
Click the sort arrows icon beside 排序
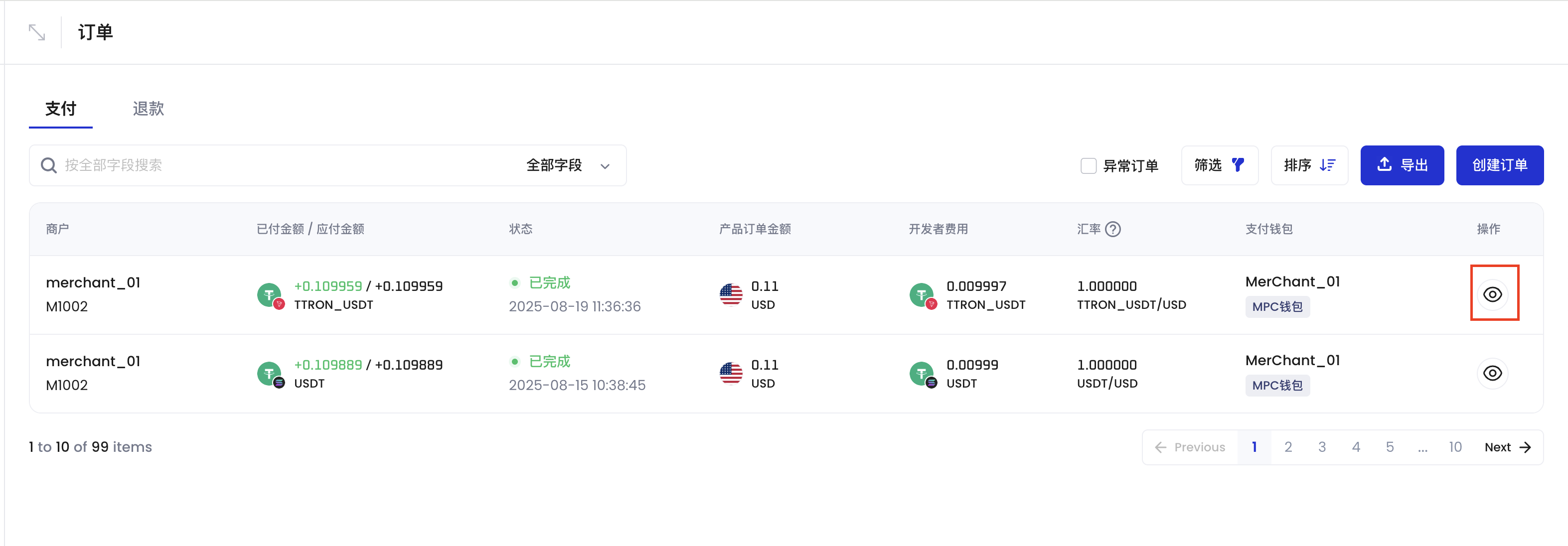click(x=1329, y=165)
